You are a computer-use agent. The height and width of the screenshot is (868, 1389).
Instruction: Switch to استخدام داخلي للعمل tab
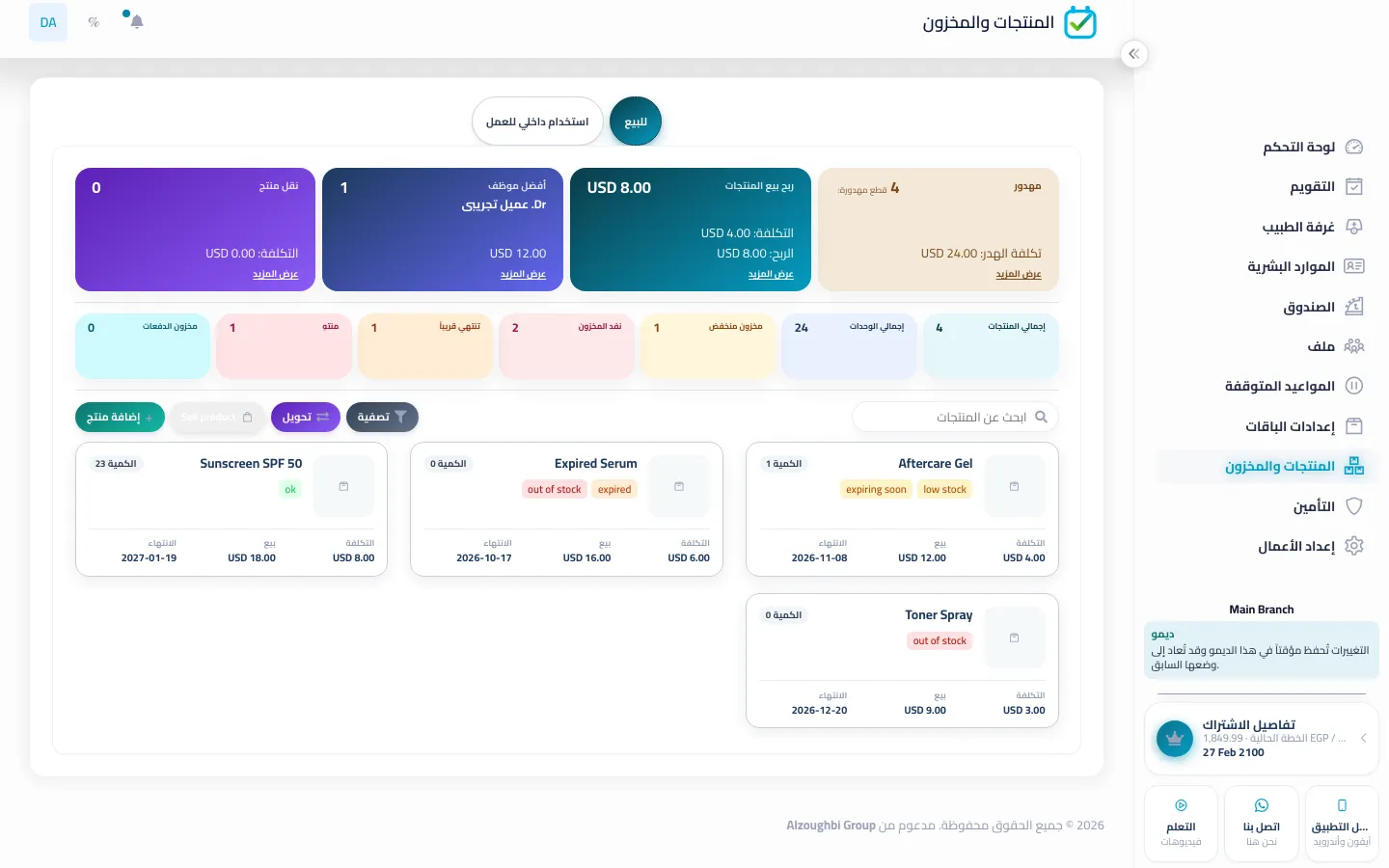(537, 122)
